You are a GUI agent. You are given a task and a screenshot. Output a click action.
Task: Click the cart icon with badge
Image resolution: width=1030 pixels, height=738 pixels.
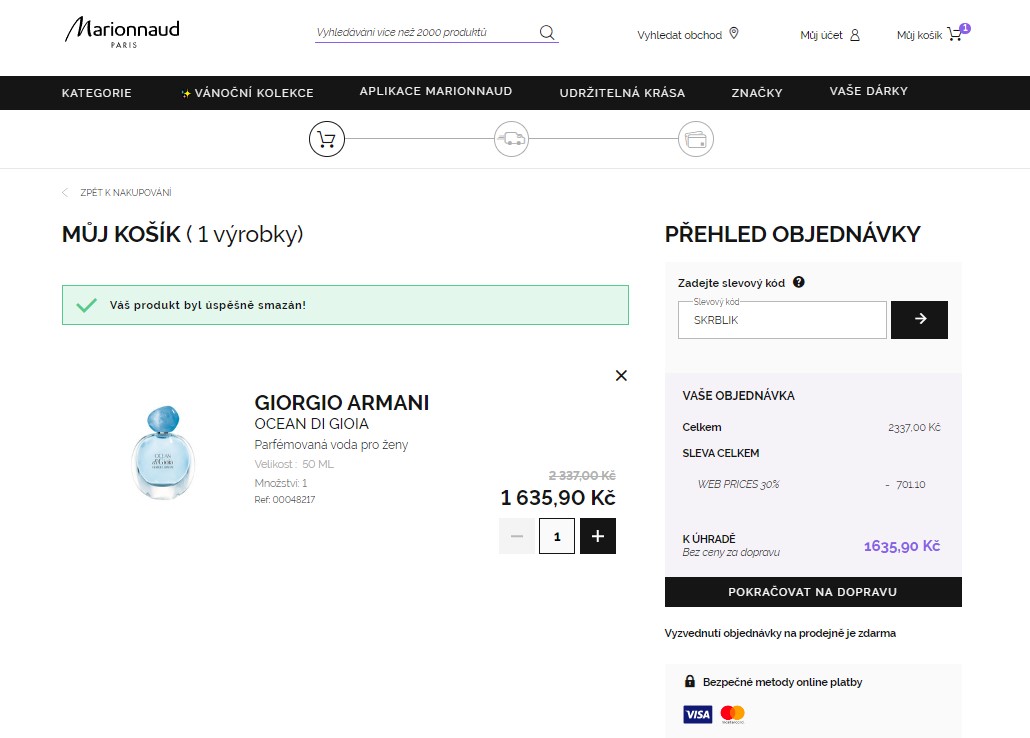[x=958, y=33]
